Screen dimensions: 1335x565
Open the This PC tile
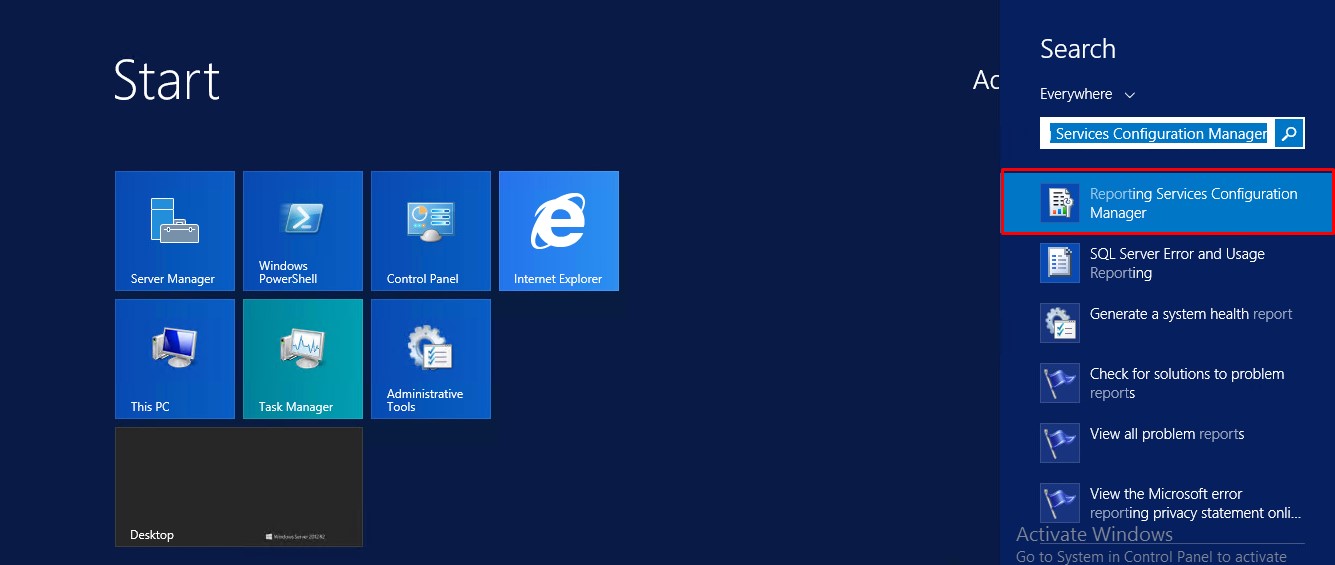(175, 358)
